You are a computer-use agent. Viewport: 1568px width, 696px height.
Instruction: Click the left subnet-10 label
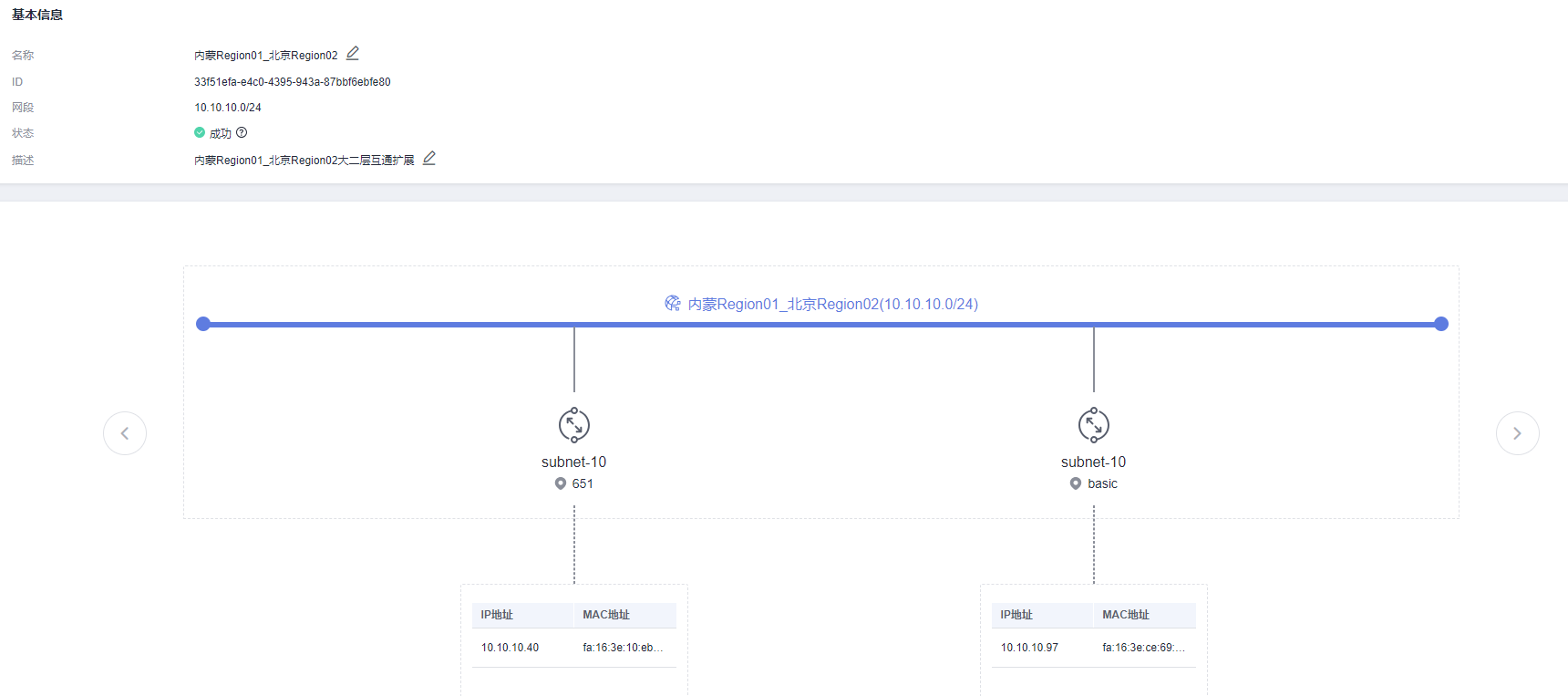[573, 462]
